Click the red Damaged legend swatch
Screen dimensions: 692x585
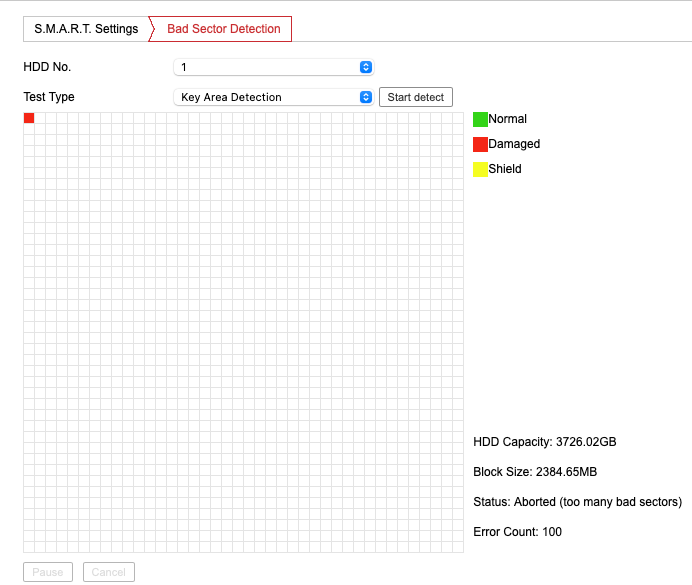tap(480, 144)
